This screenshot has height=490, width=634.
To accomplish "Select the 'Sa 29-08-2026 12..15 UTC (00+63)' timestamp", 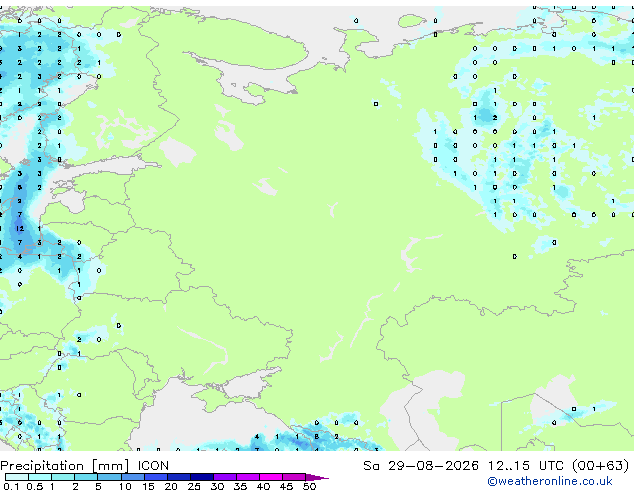I will point(496,466).
